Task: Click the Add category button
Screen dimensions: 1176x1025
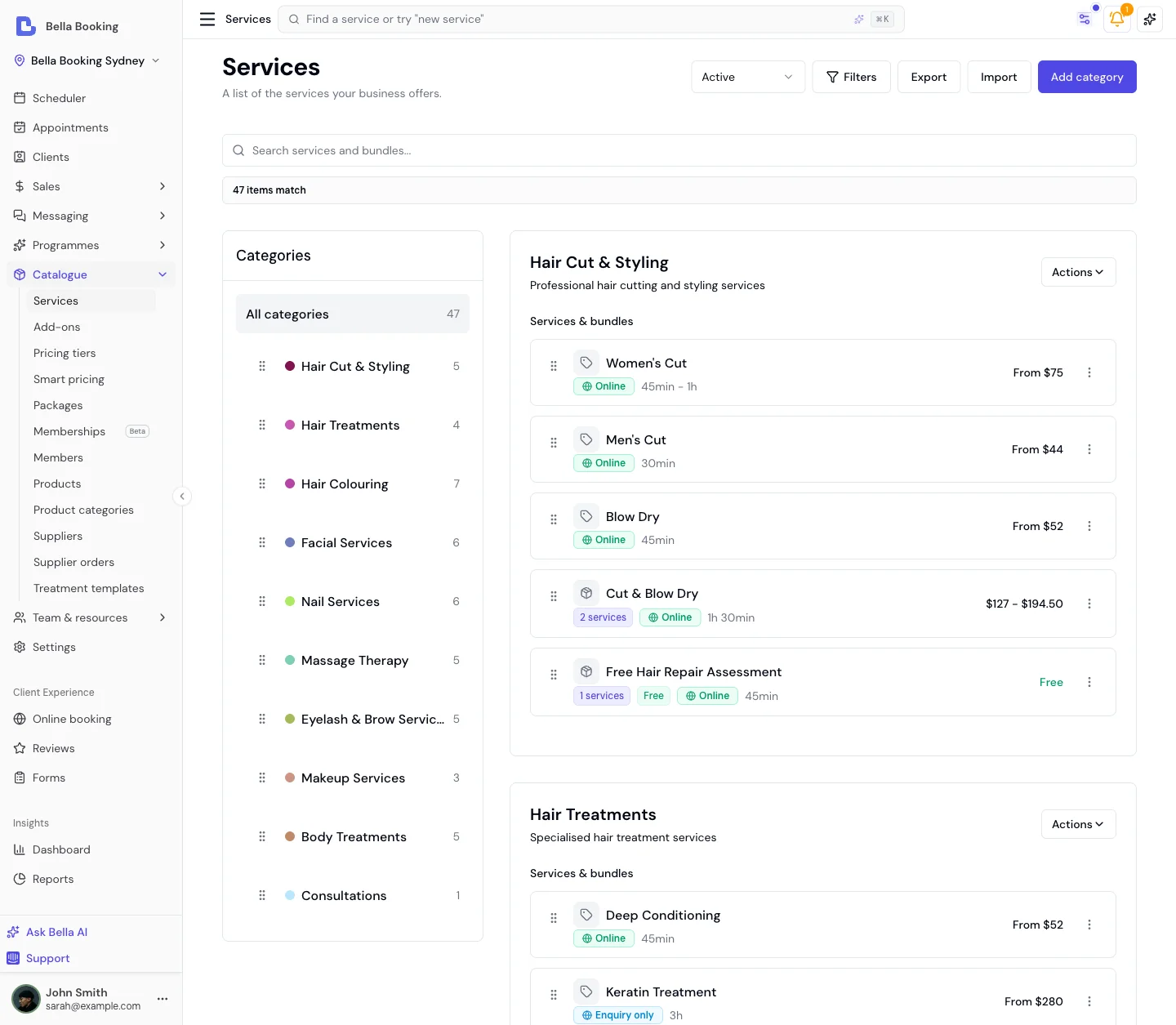Action: coord(1087,77)
